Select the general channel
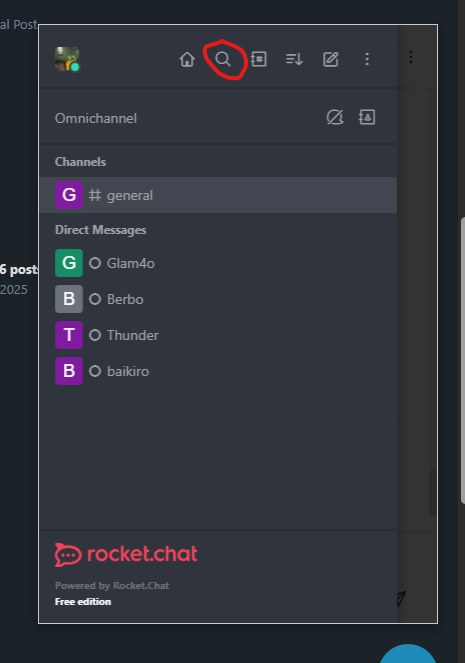This screenshot has width=465, height=663. (218, 195)
